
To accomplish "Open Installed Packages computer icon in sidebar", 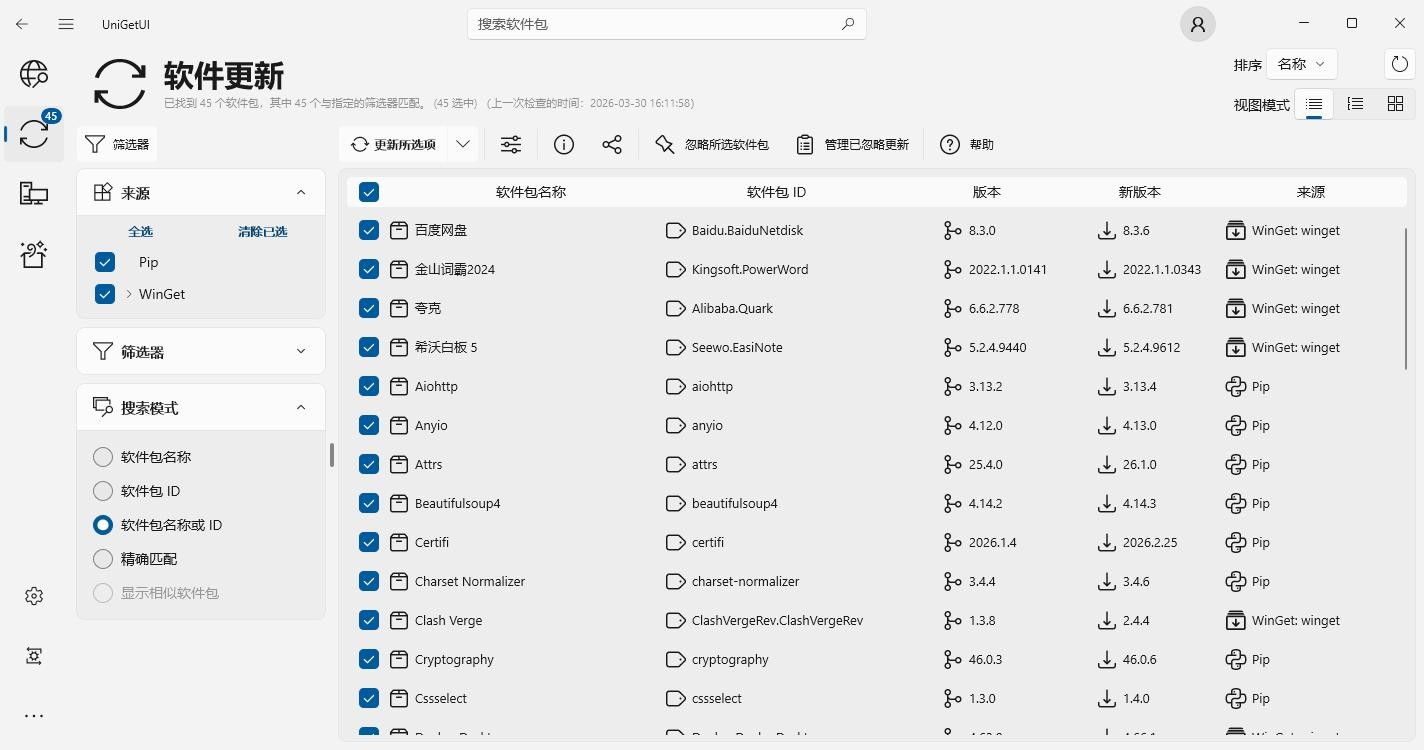I will click(34, 194).
